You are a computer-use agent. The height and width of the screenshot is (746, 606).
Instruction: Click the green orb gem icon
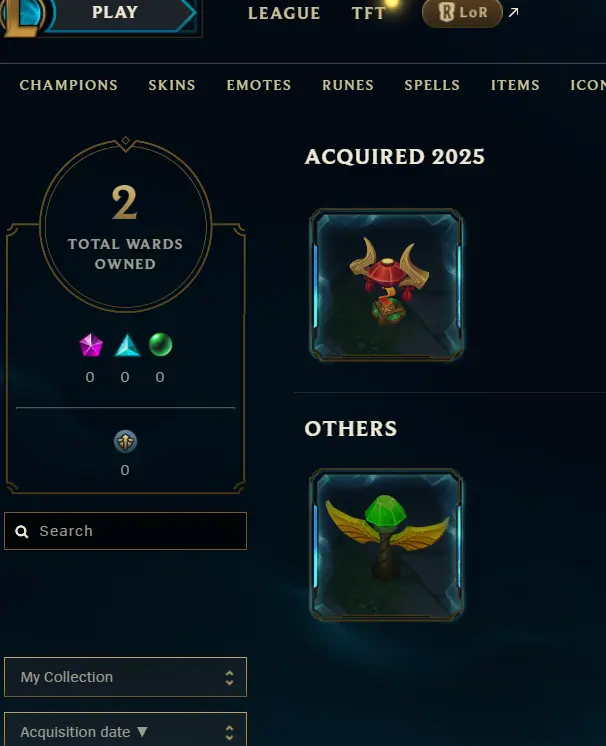(160, 344)
